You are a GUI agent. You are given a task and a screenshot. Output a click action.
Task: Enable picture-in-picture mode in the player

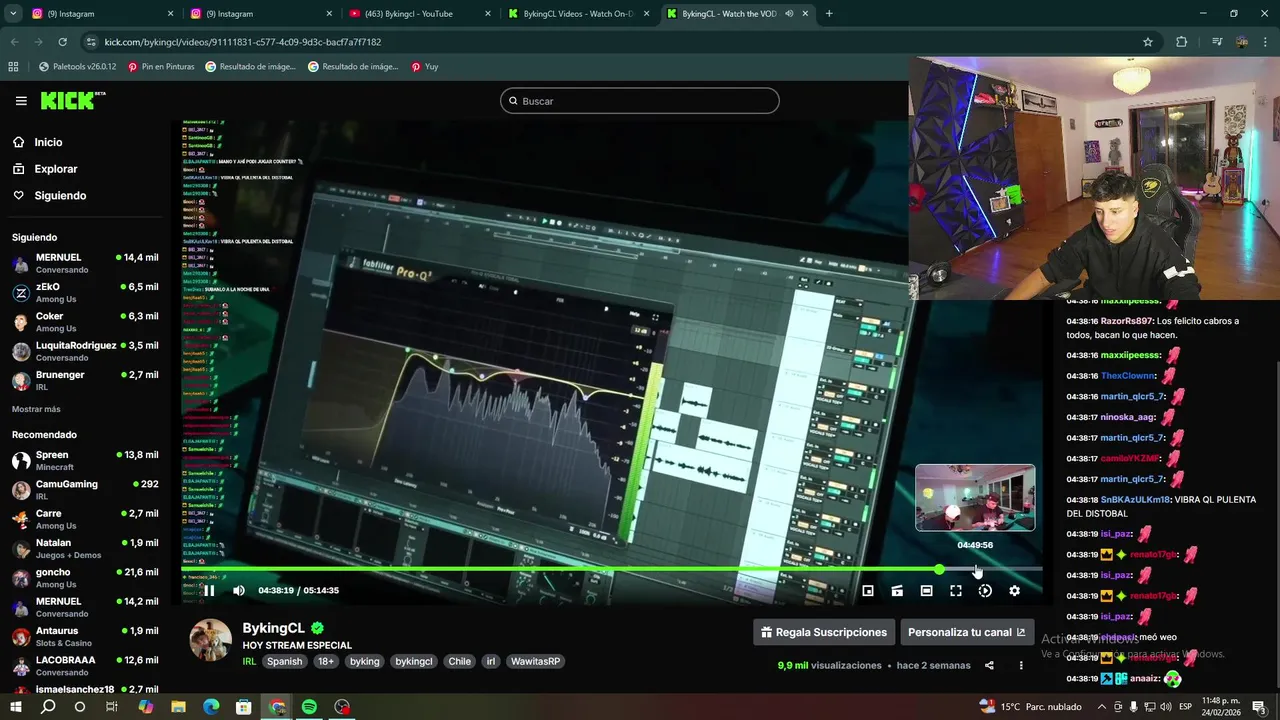[x=868, y=591]
